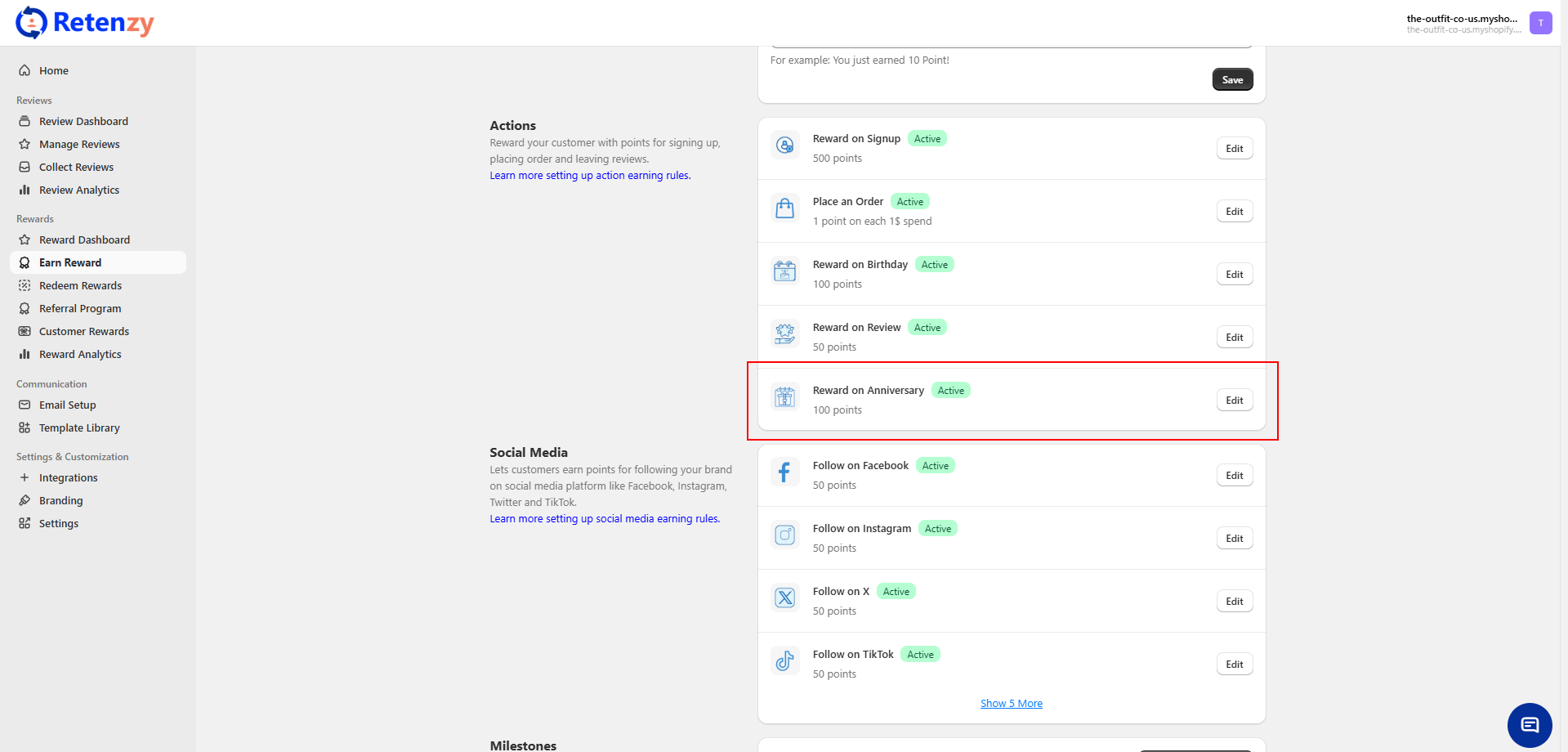Click the Place an Order bag icon
The height and width of the screenshot is (752, 1568).
click(x=784, y=208)
